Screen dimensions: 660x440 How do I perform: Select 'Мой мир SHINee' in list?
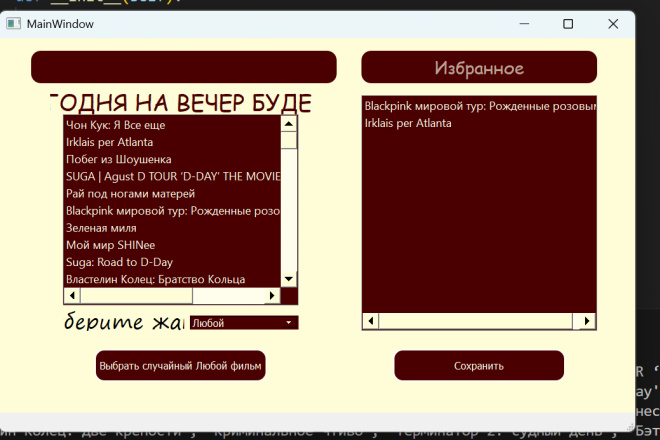(x=172, y=245)
